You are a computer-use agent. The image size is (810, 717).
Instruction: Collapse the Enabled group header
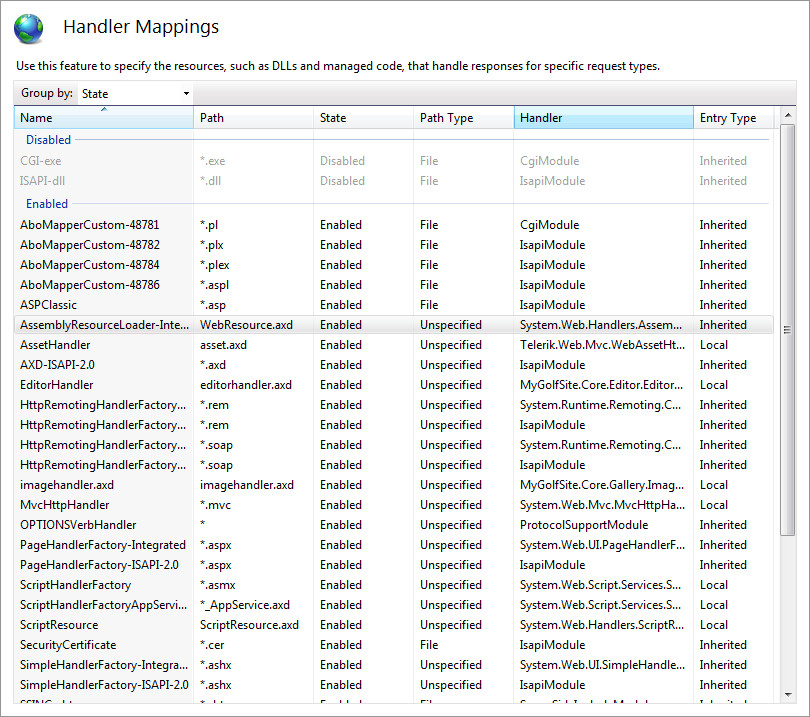click(47, 204)
